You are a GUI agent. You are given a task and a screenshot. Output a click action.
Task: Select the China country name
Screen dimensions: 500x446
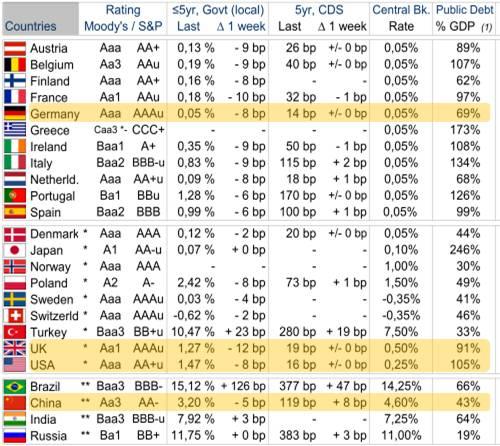46,403
